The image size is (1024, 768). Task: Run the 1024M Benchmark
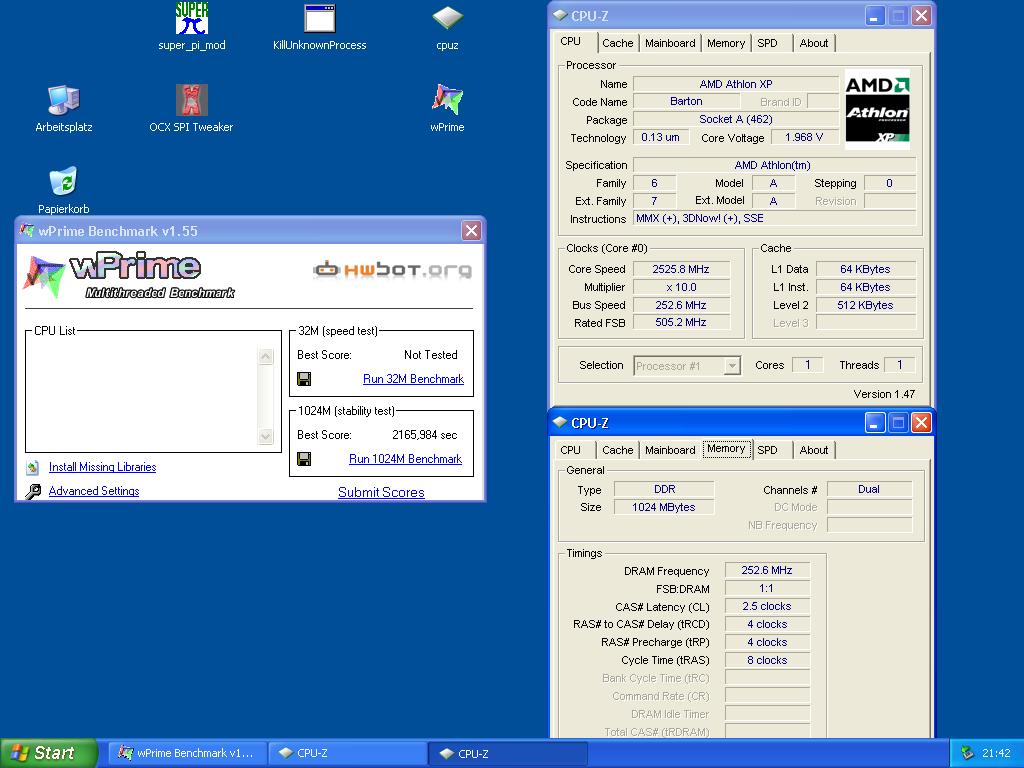(406, 459)
